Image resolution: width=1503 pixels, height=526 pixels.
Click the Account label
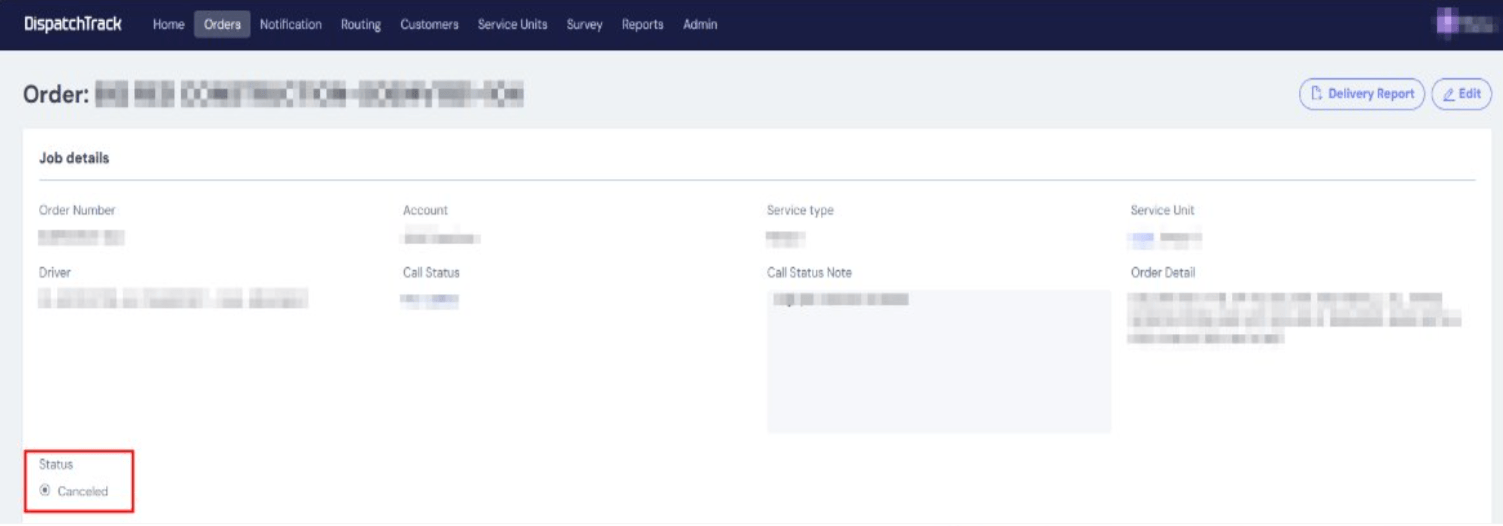pyautogui.click(x=425, y=211)
